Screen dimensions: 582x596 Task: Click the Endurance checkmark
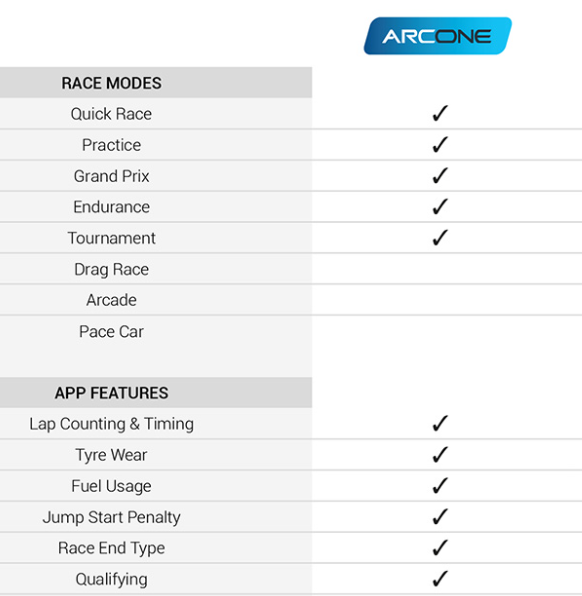click(440, 207)
